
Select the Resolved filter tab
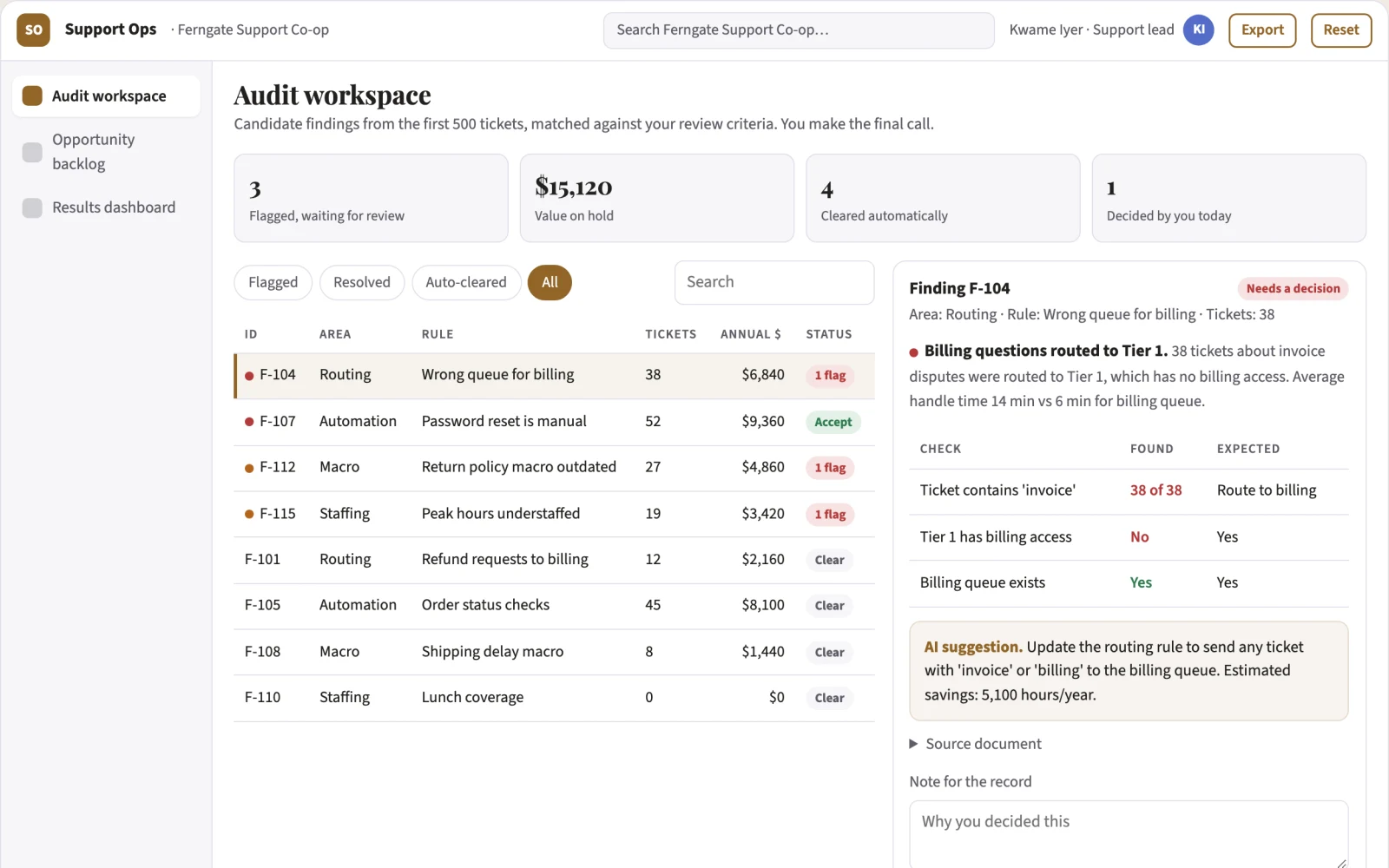point(362,283)
